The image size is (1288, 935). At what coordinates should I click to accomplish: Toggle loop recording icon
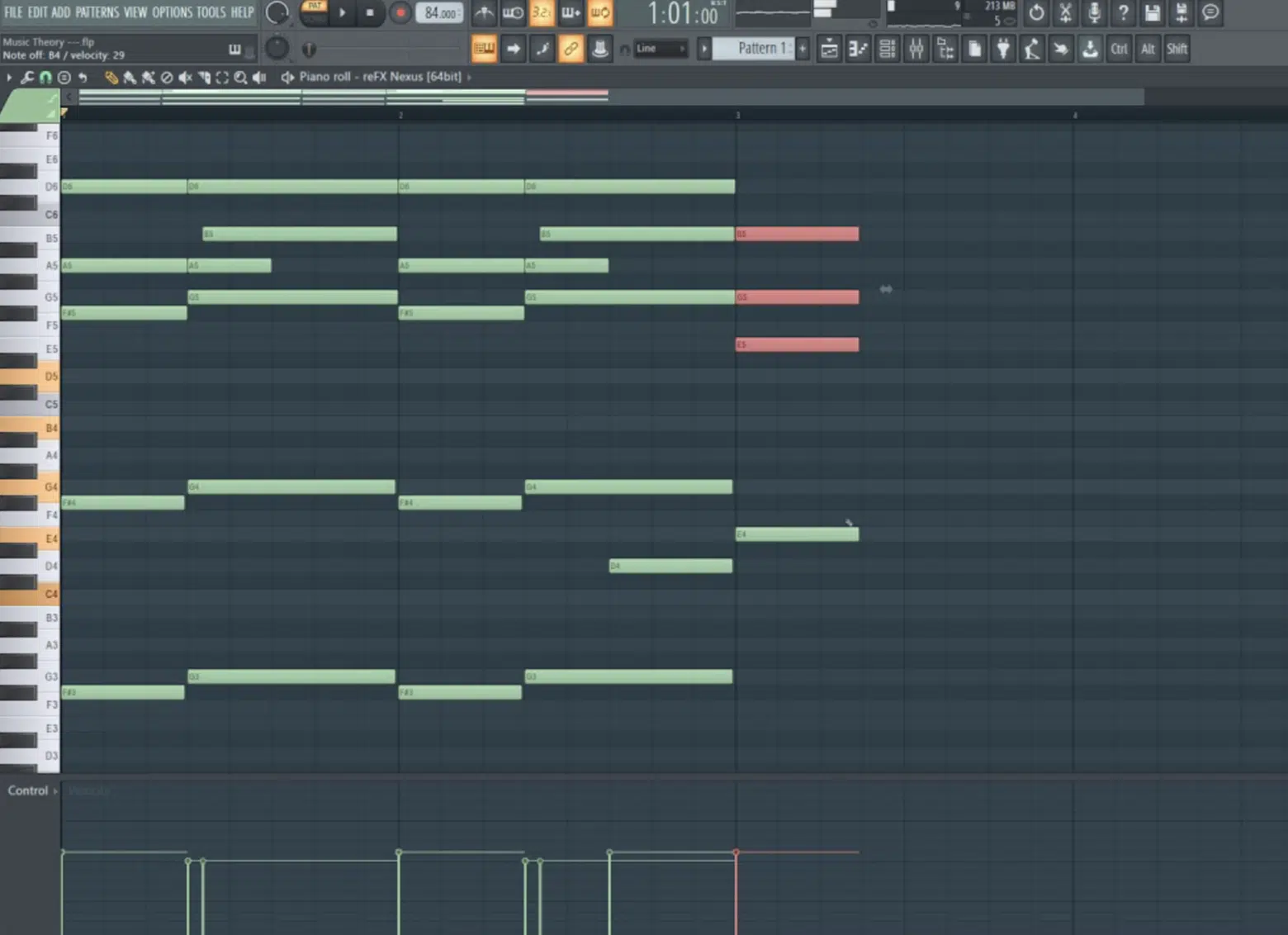(599, 12)
